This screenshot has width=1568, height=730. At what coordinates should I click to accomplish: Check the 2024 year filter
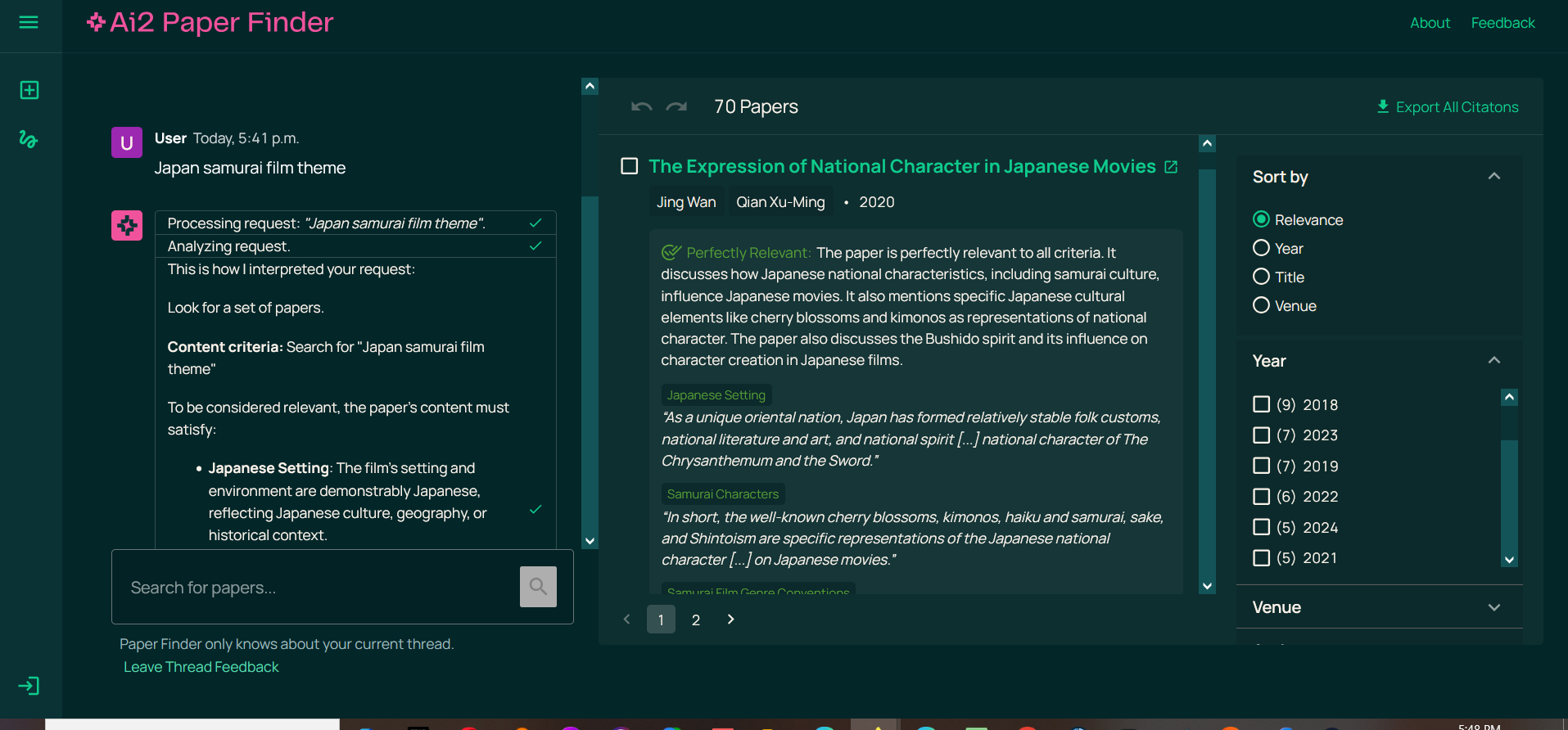(1262, 527)
